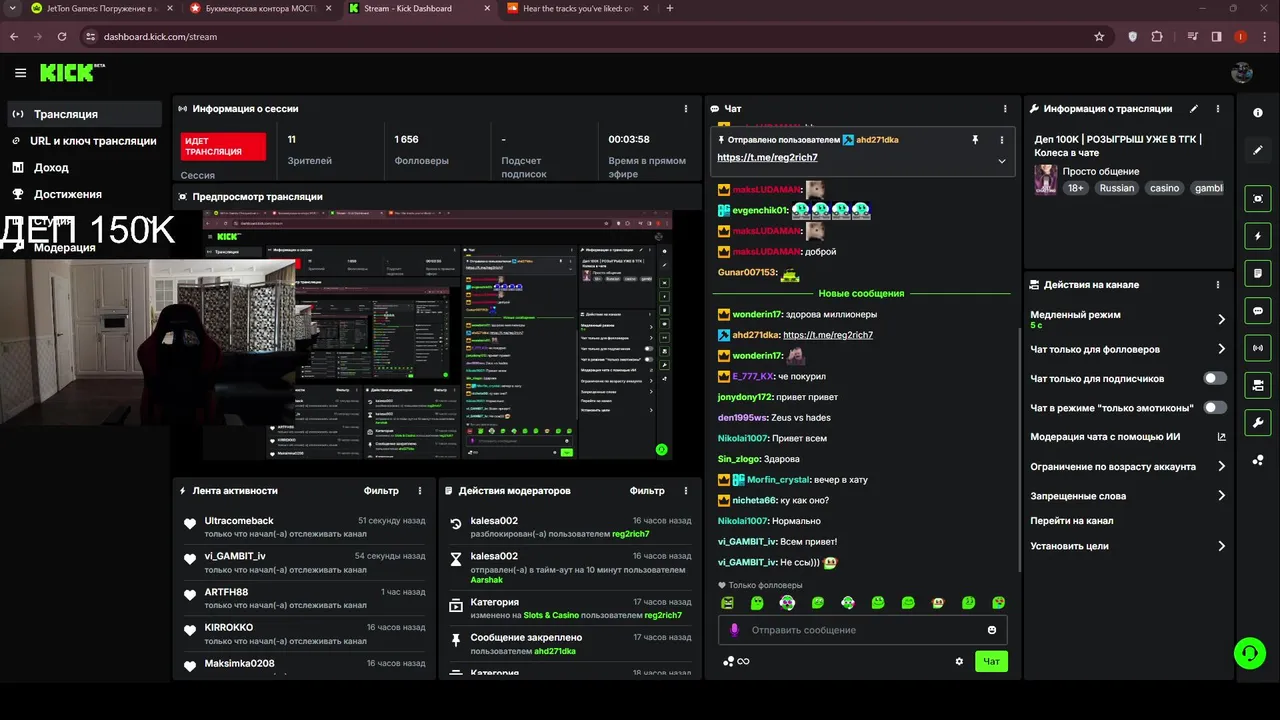Unpin the pinned chat message
1280x720 pixels.
click(x=975, y=140)
